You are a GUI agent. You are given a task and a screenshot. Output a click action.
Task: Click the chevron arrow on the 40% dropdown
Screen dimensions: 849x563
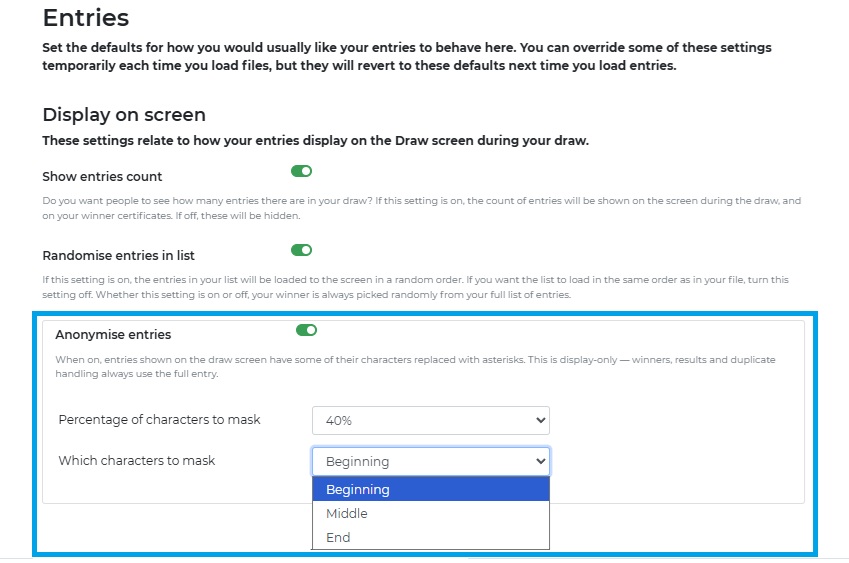click(540, 420)
